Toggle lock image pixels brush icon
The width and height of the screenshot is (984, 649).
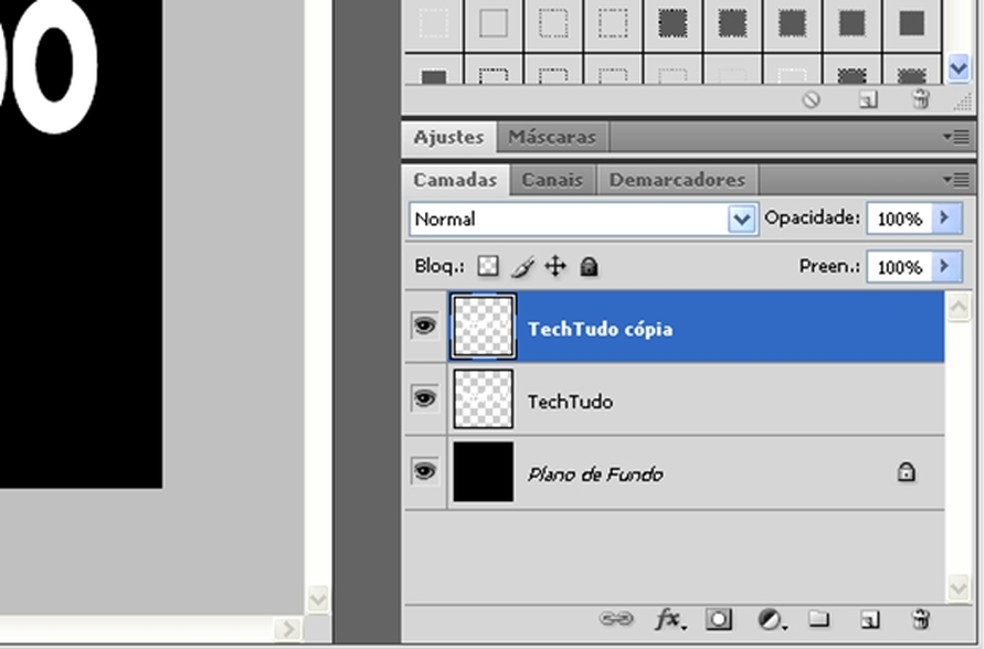[x=522, y=267]
